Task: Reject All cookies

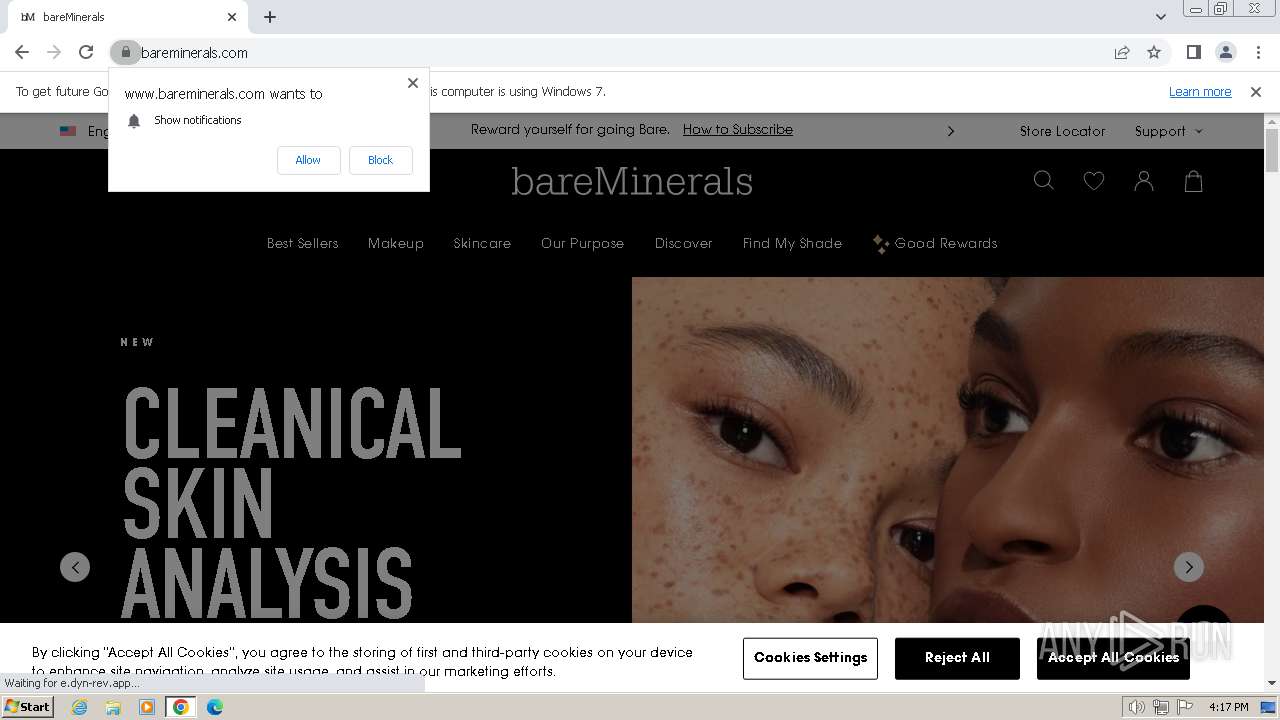Action: [957, 658]
